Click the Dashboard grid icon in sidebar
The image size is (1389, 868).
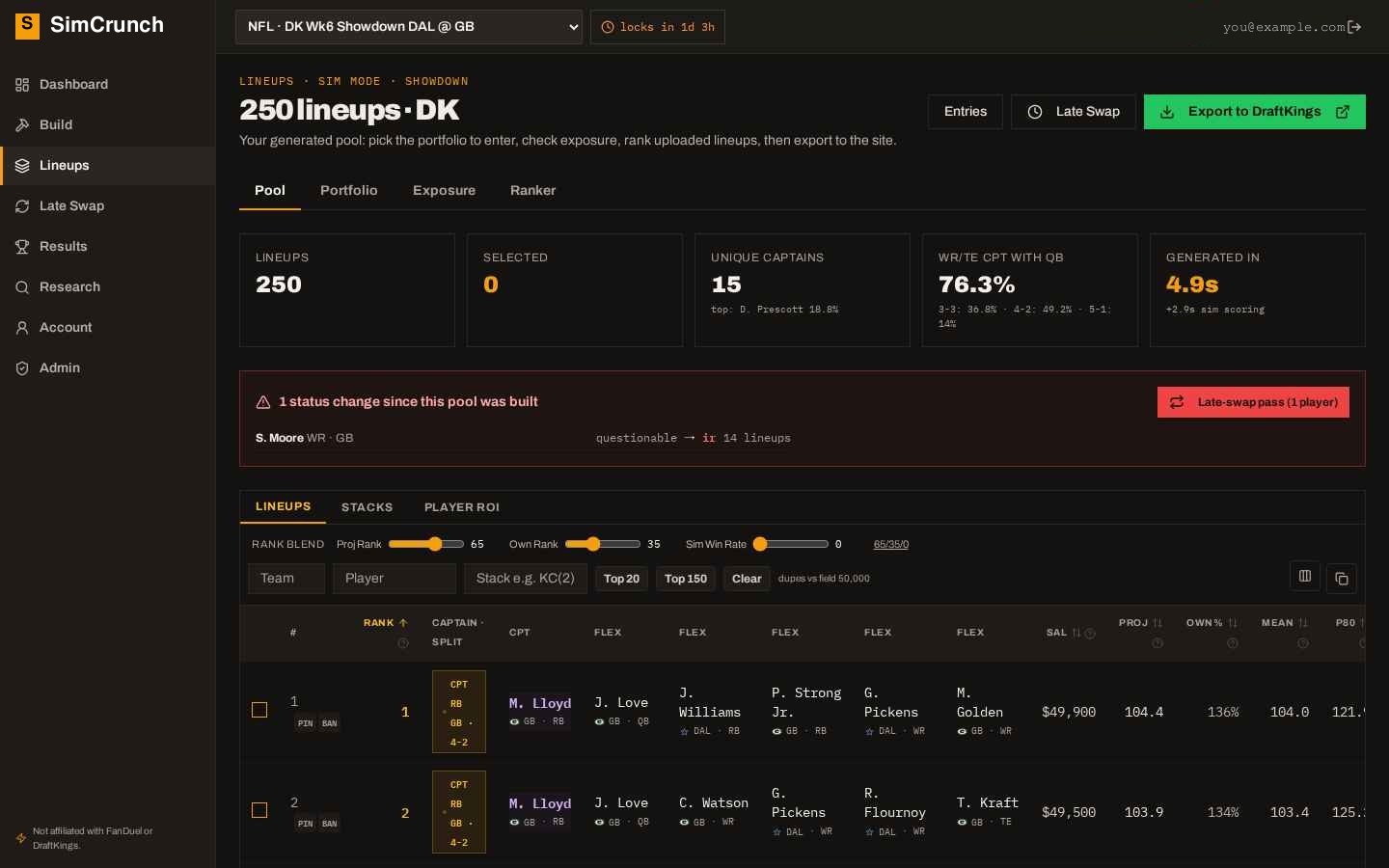[22, 85]
